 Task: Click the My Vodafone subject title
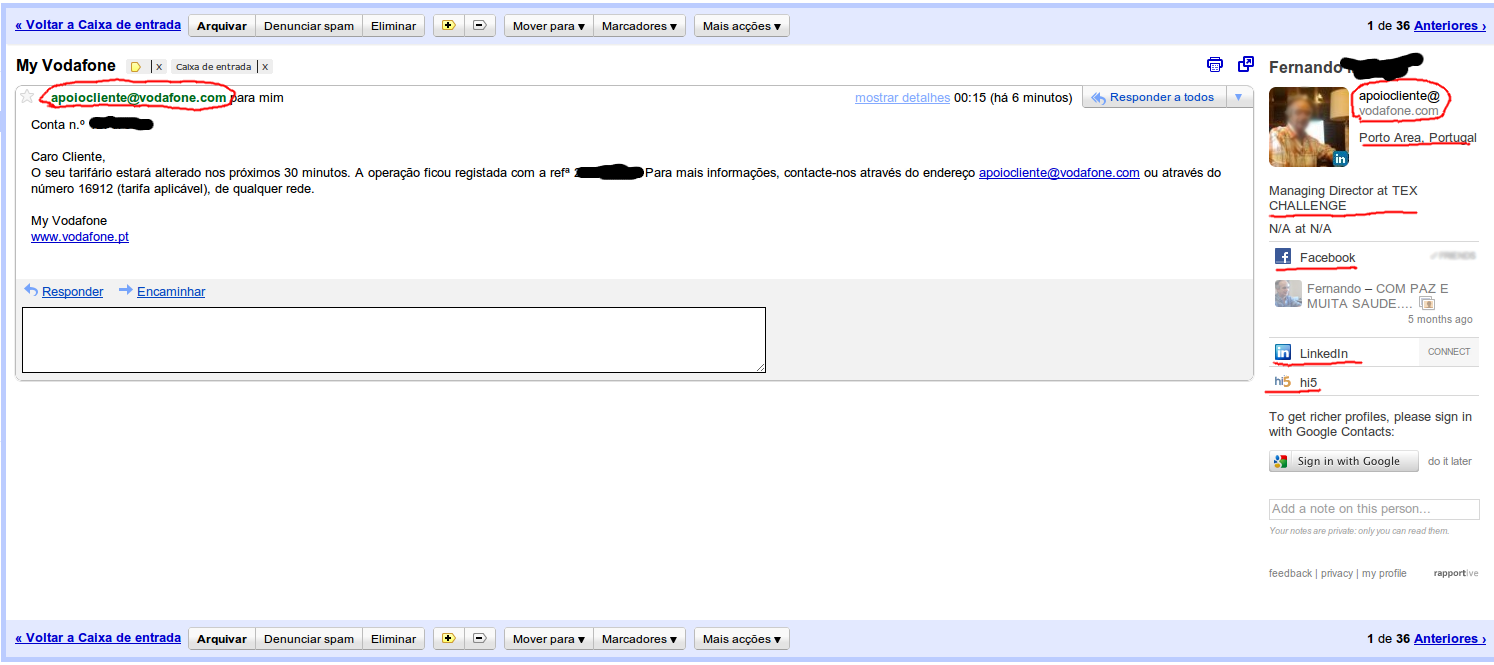(66, 65)
